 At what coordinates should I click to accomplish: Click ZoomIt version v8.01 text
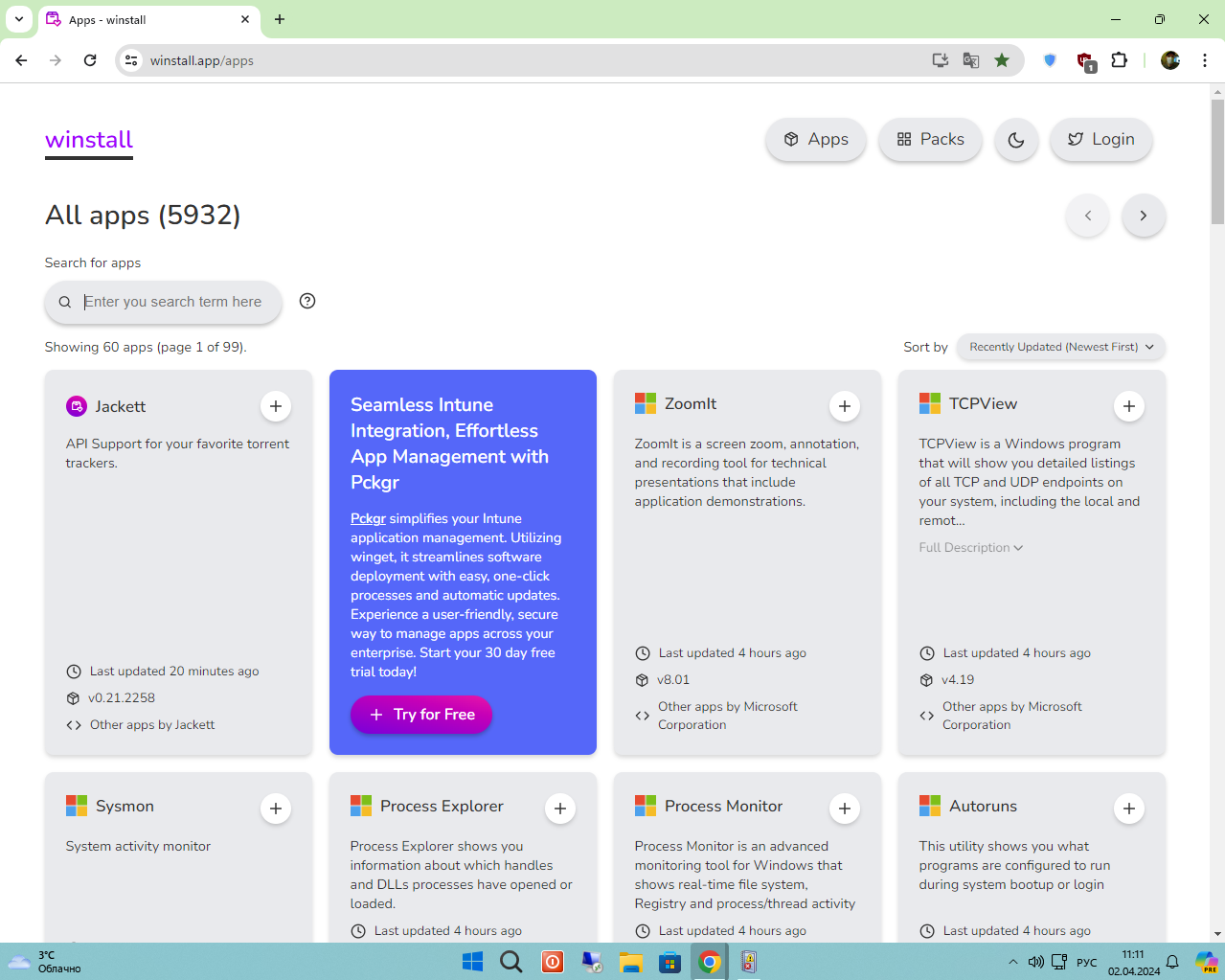[x=673, y=680]
